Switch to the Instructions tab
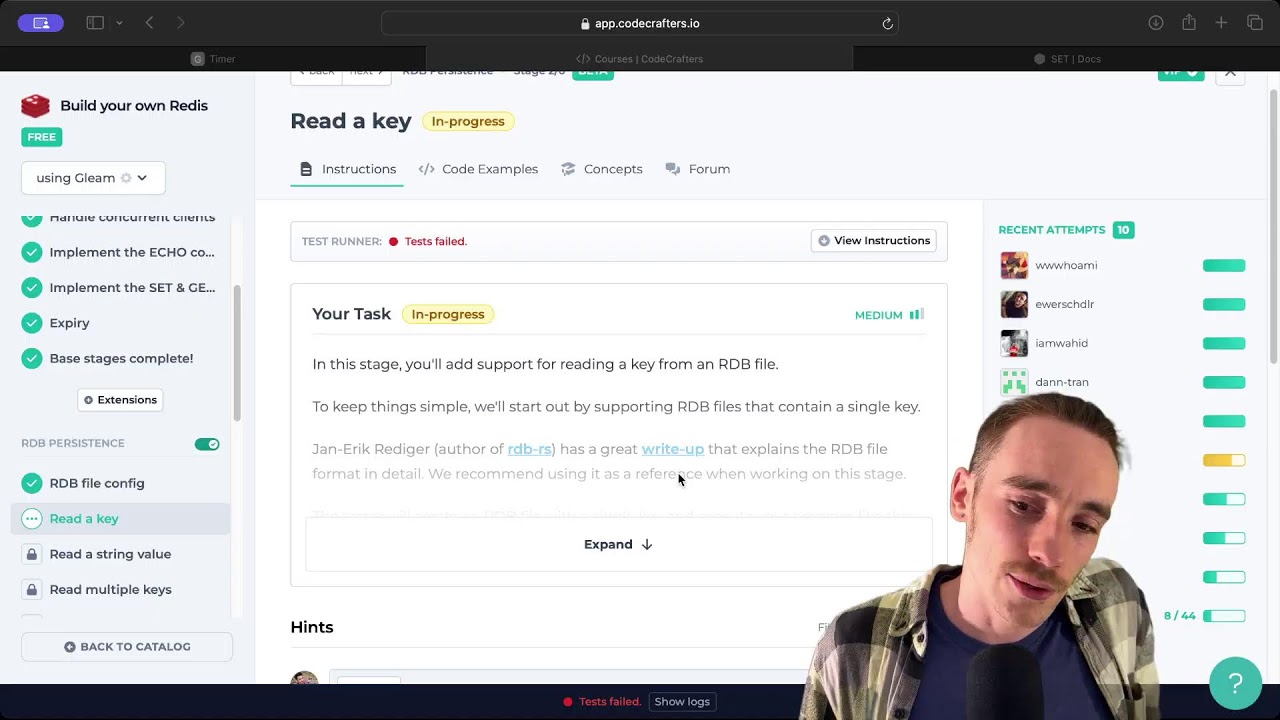 pos(348,169)
